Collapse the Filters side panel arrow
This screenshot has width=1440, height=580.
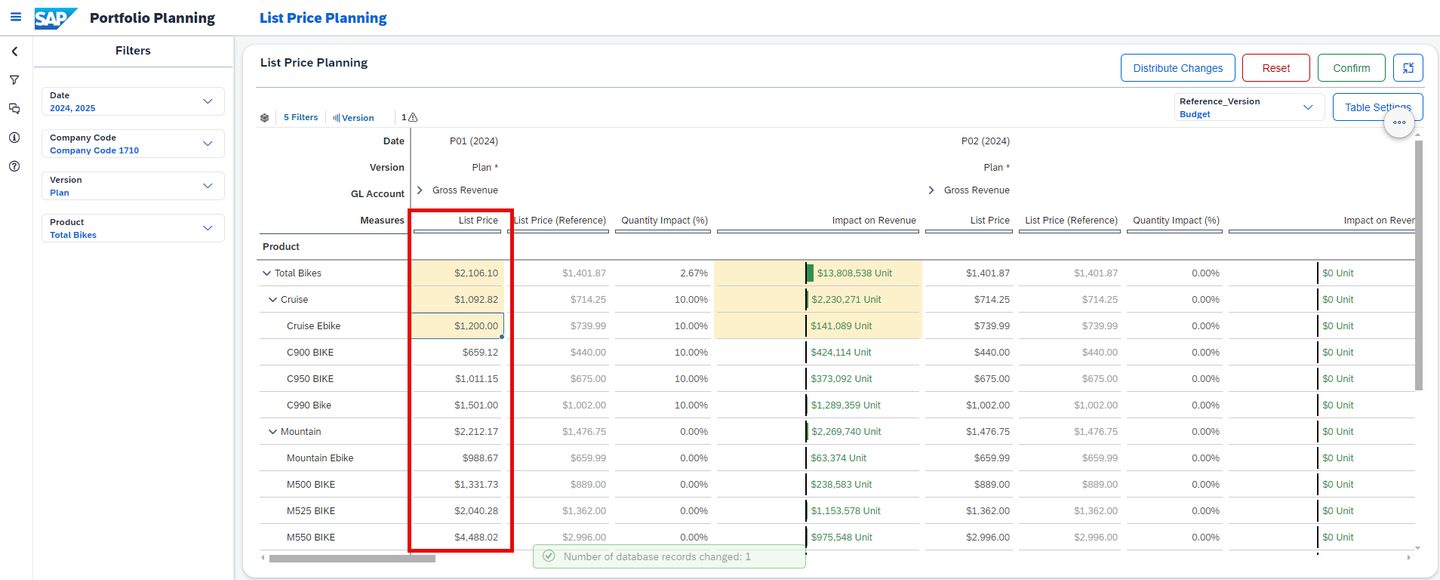[15, 51]
